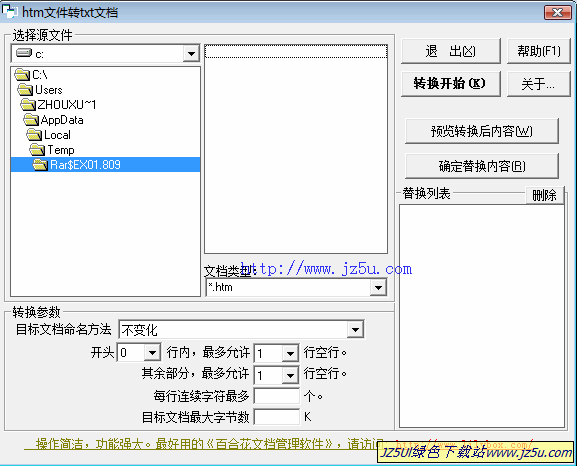Click the ZHOUXU~1 folder icon
577x466 pixels.
(28, 105)
